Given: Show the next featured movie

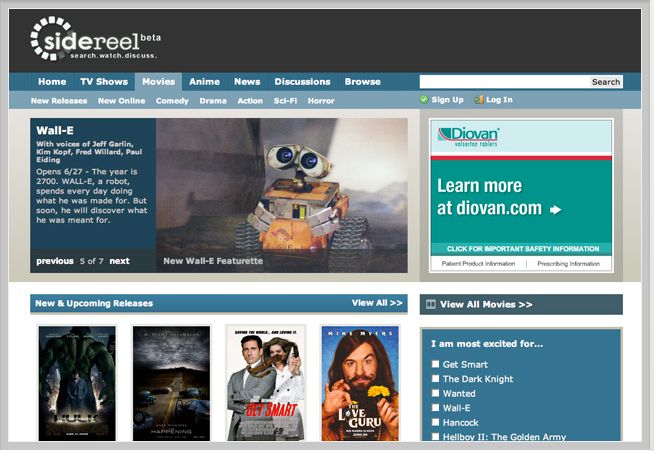Looking at the screenshot, I should coord(119,261).
